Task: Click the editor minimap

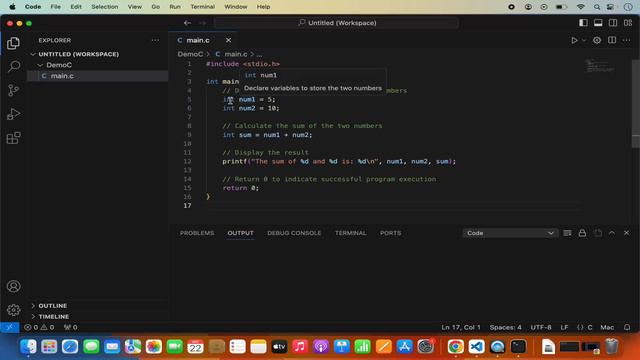Action: tap(600, 65)
